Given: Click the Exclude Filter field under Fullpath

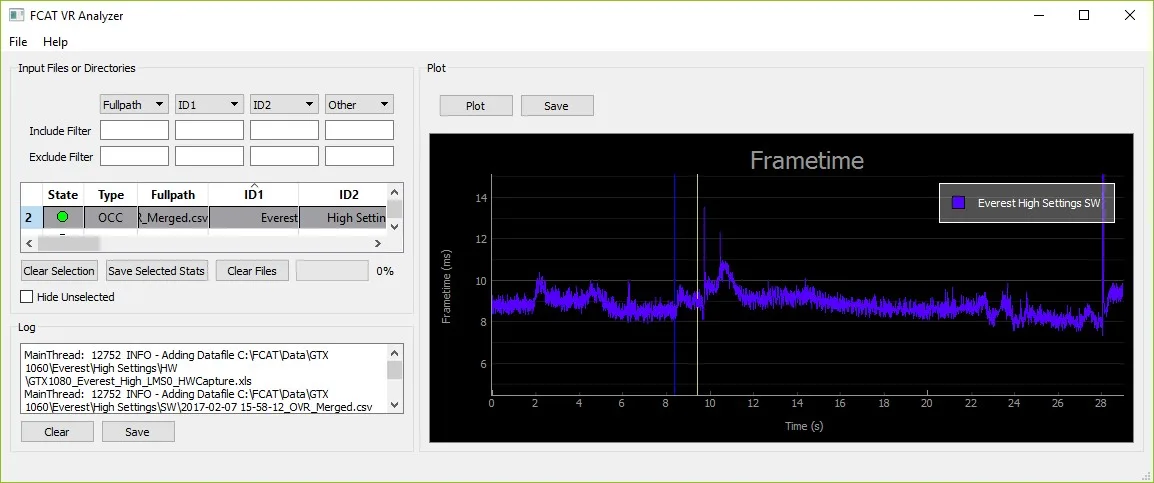Looking at the screenshot, I should (134, 156).
